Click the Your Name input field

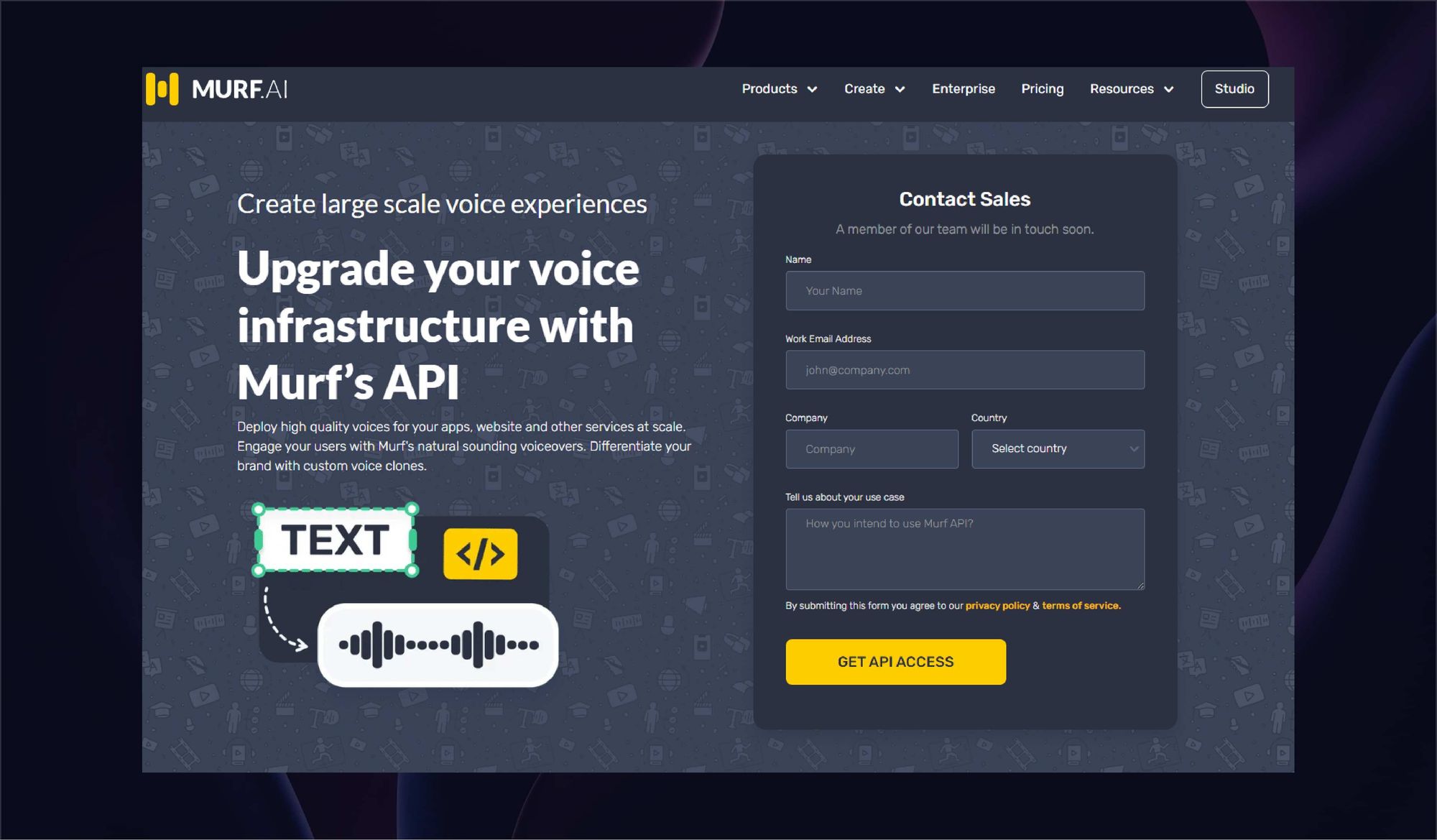pos(965,290)
